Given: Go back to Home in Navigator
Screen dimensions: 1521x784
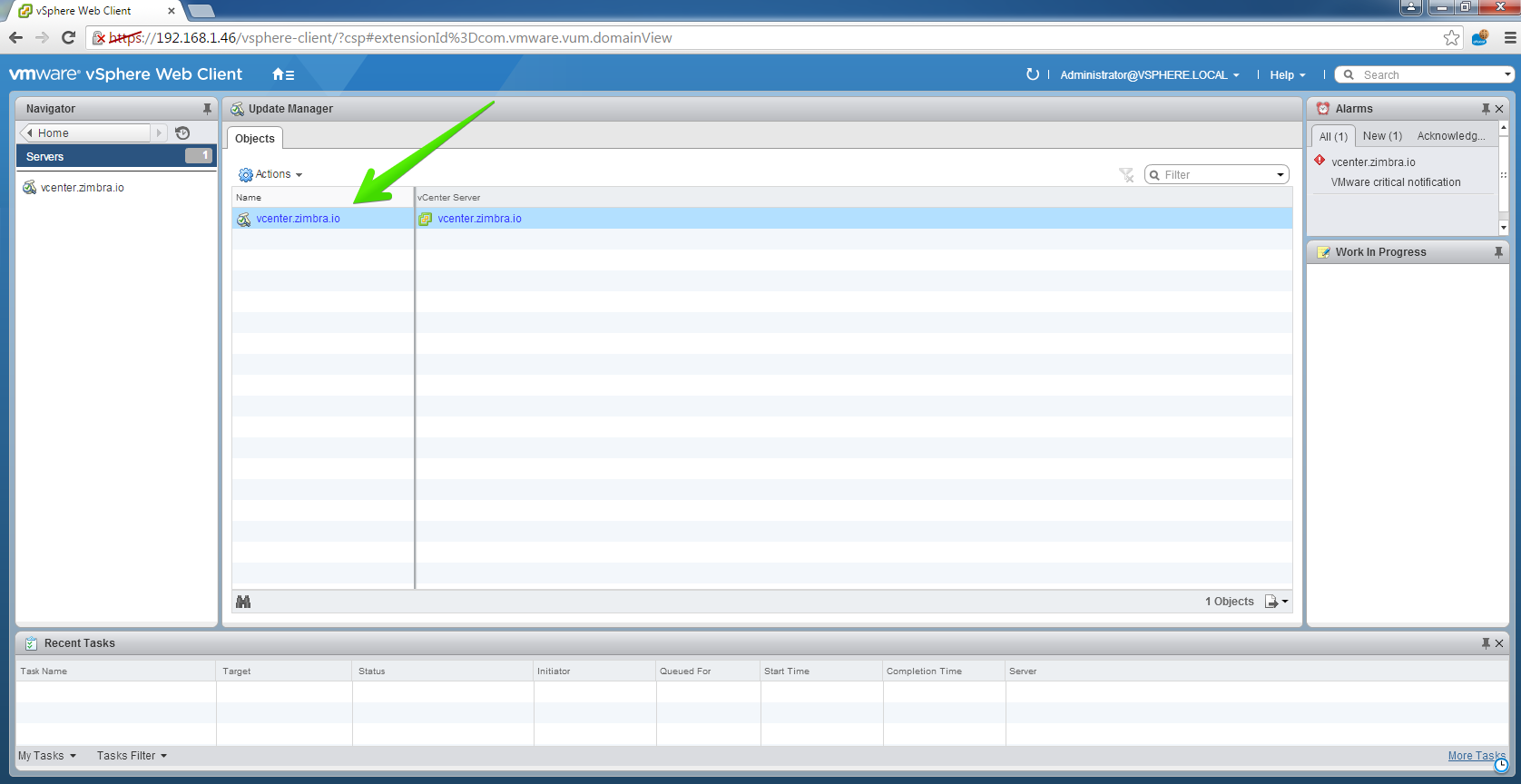Looking at the screenshot, I should [x=86, y=133].
